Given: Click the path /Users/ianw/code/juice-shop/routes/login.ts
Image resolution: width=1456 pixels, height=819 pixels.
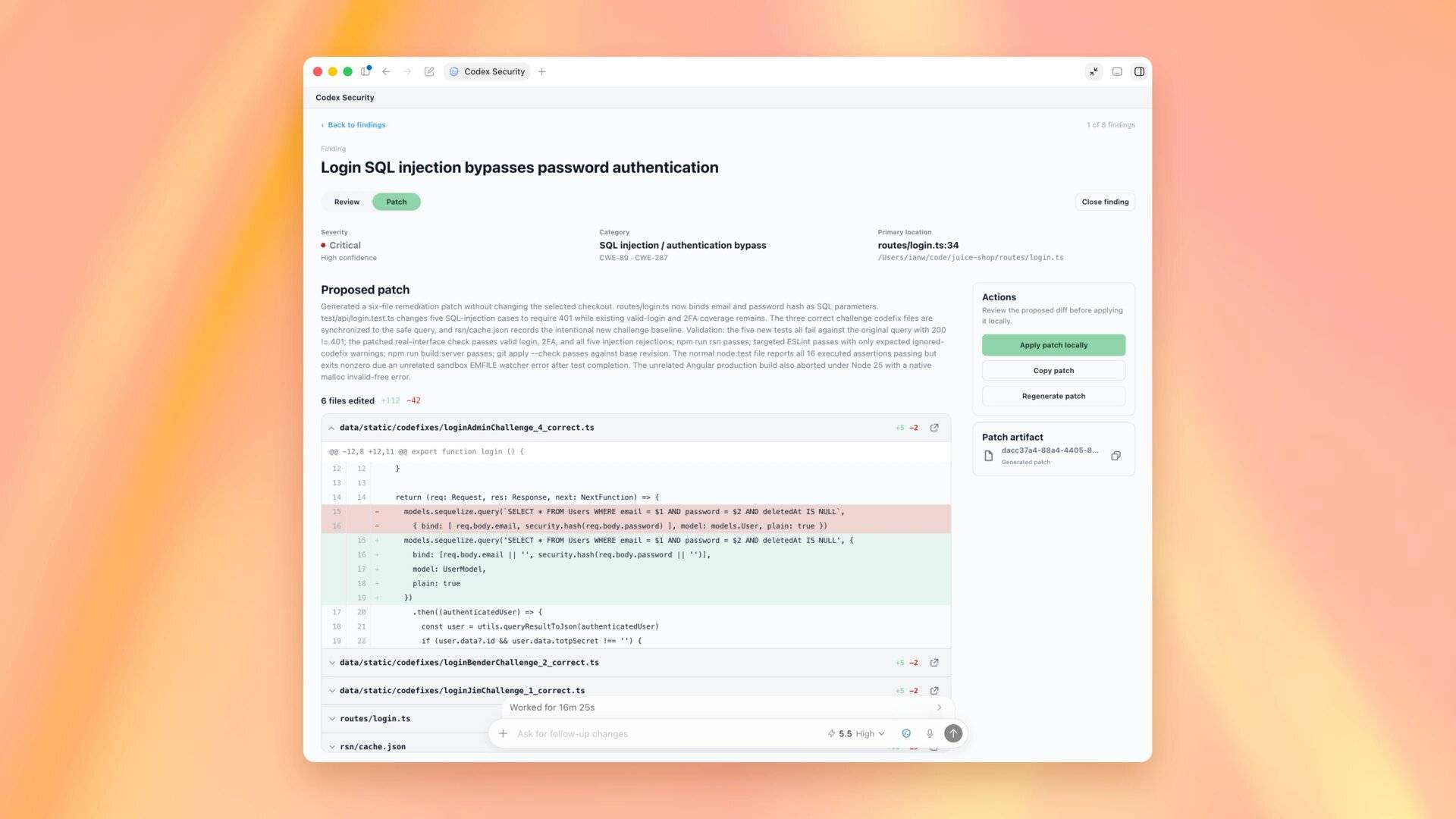Looking at the screenshot, I should pos(971,258).
